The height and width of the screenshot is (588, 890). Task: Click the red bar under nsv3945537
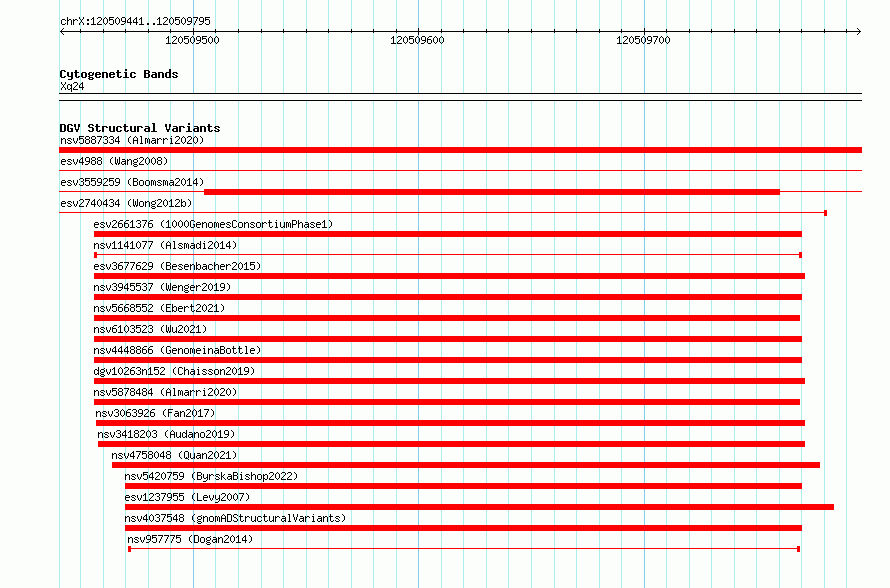tap(448, 297)
